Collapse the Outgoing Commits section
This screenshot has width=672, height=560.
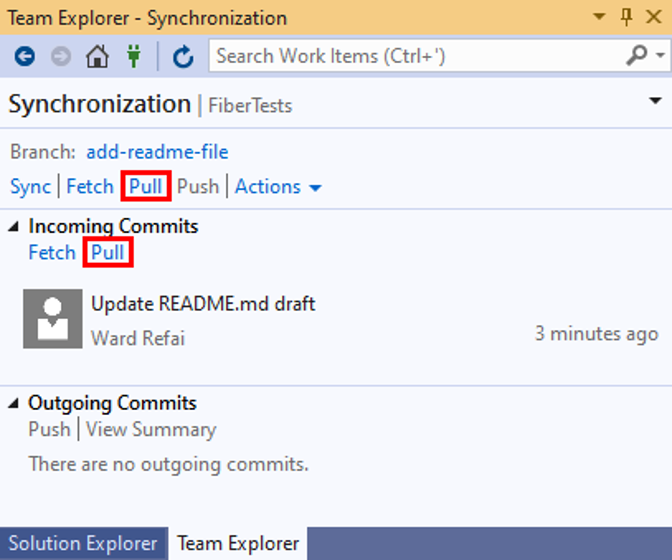14,404
